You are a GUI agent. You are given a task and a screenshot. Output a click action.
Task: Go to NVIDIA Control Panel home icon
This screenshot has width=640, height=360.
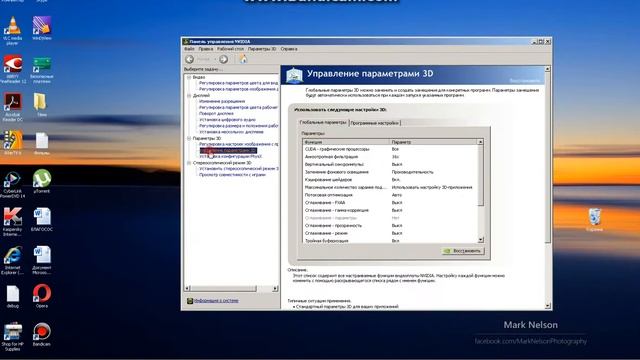click(243, 59)
